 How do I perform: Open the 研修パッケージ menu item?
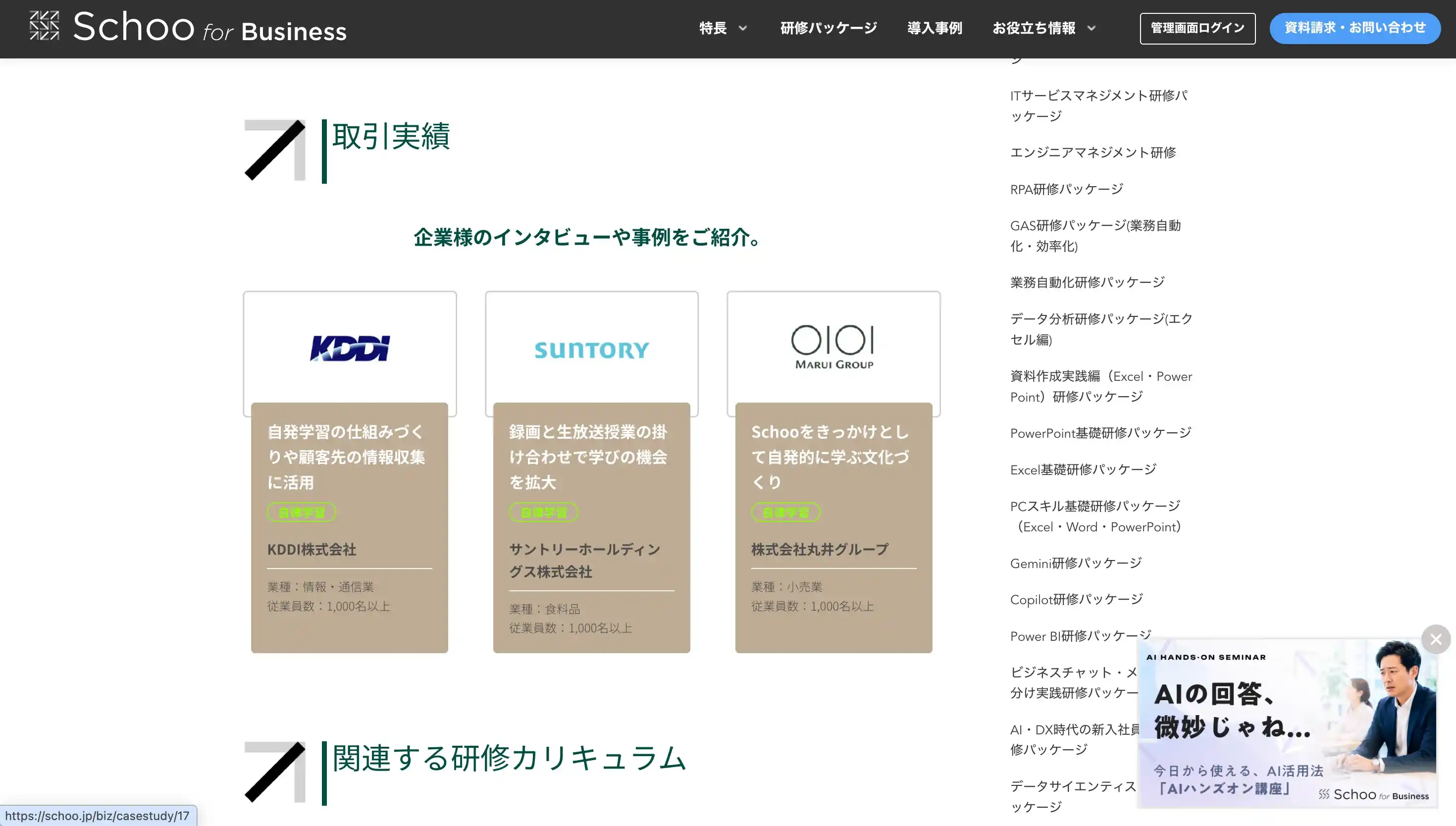pyautogui.click(x=829, y=28)
